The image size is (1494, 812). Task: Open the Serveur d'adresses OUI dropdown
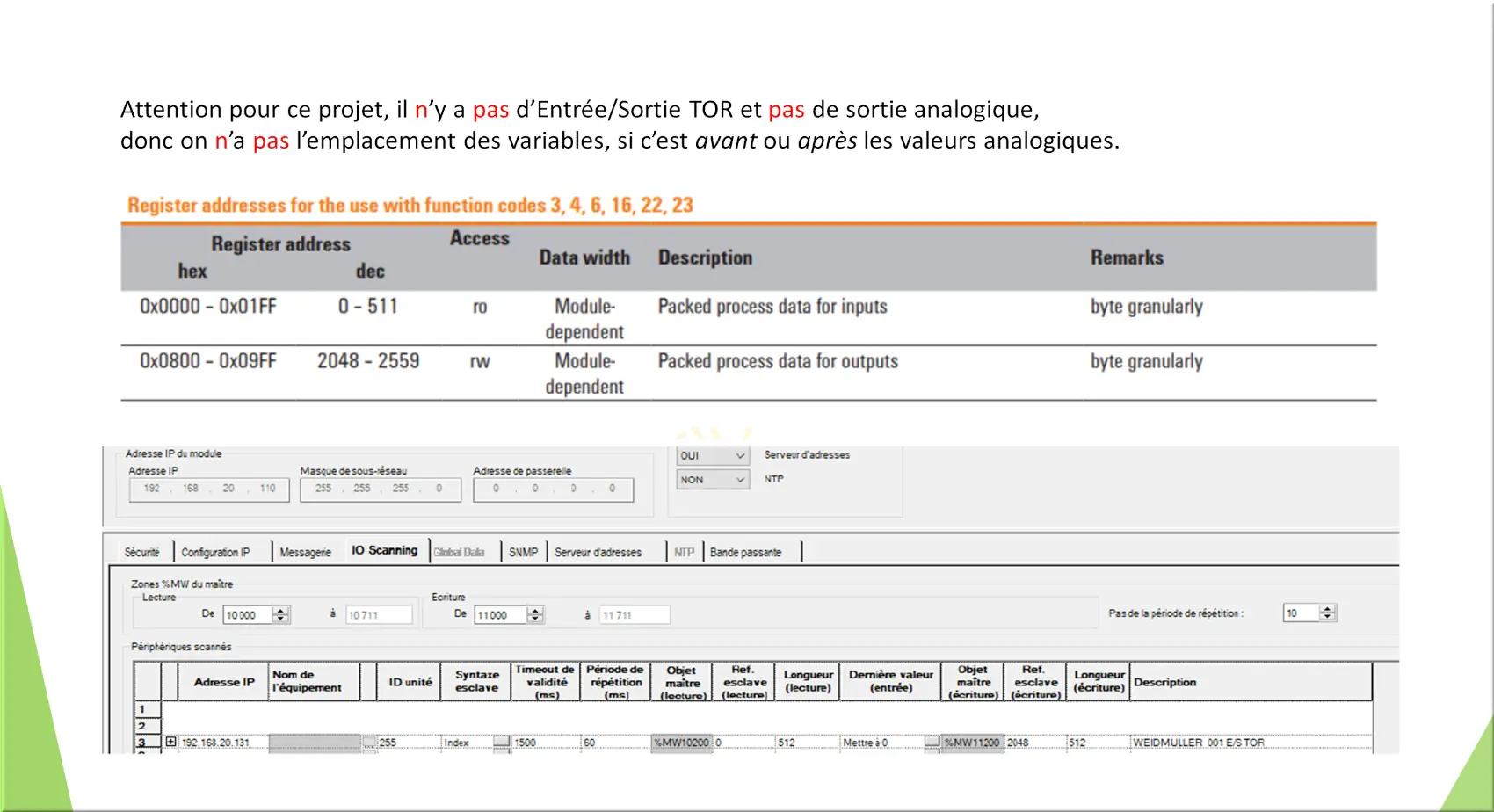point(739,456)
